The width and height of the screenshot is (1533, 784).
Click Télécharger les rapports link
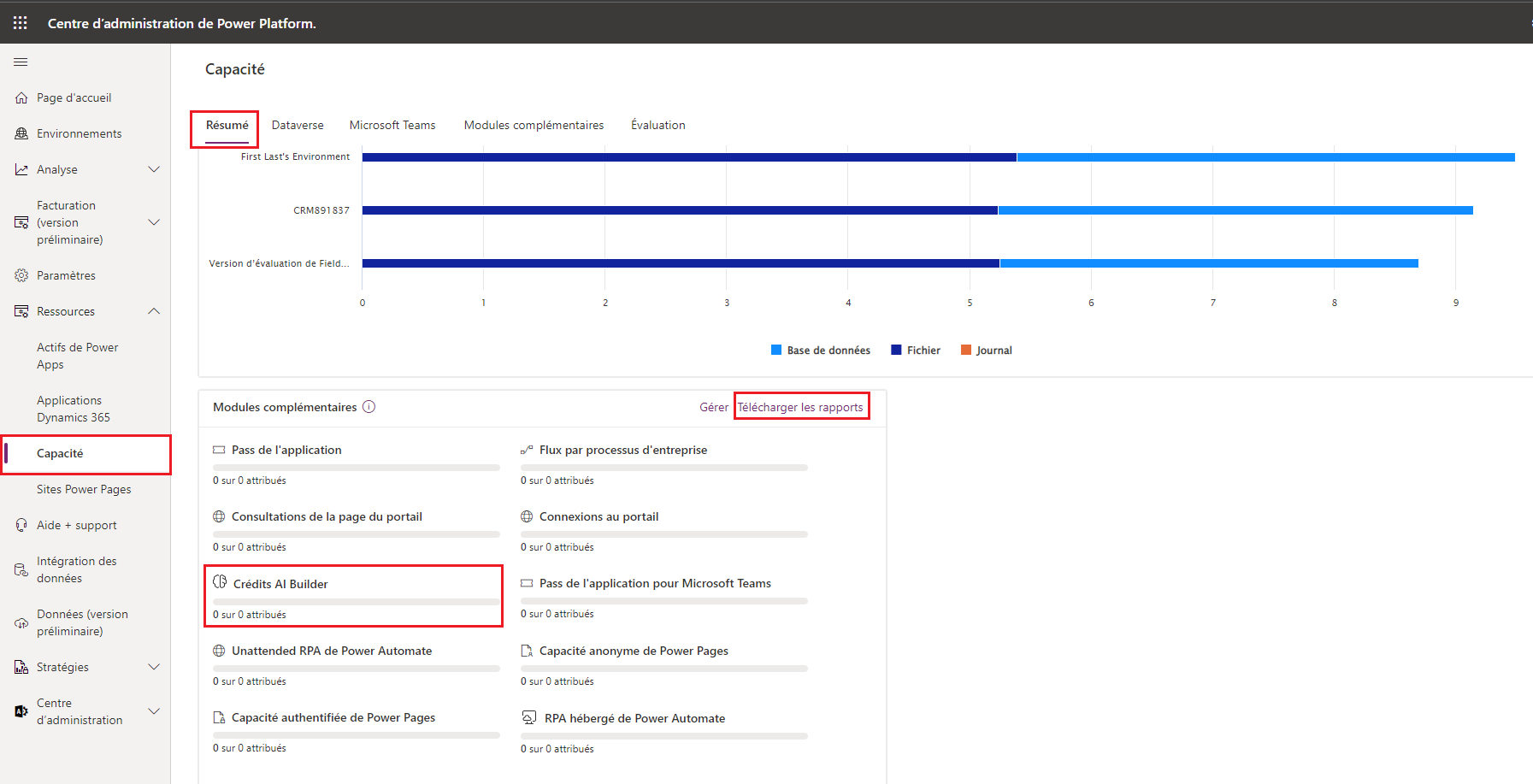click(800, 407)
